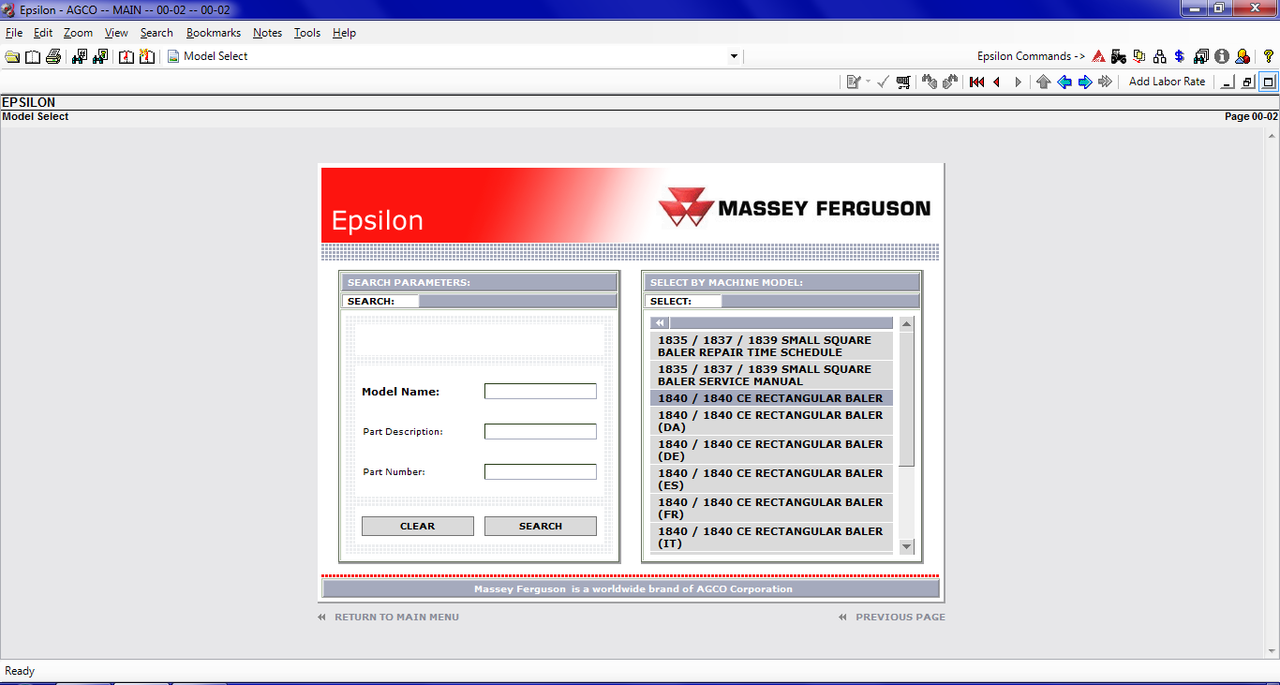This screenshot has height=685, width=1280.
Task: Click the second binoculars search-next icon
Action: click(100, 56)
